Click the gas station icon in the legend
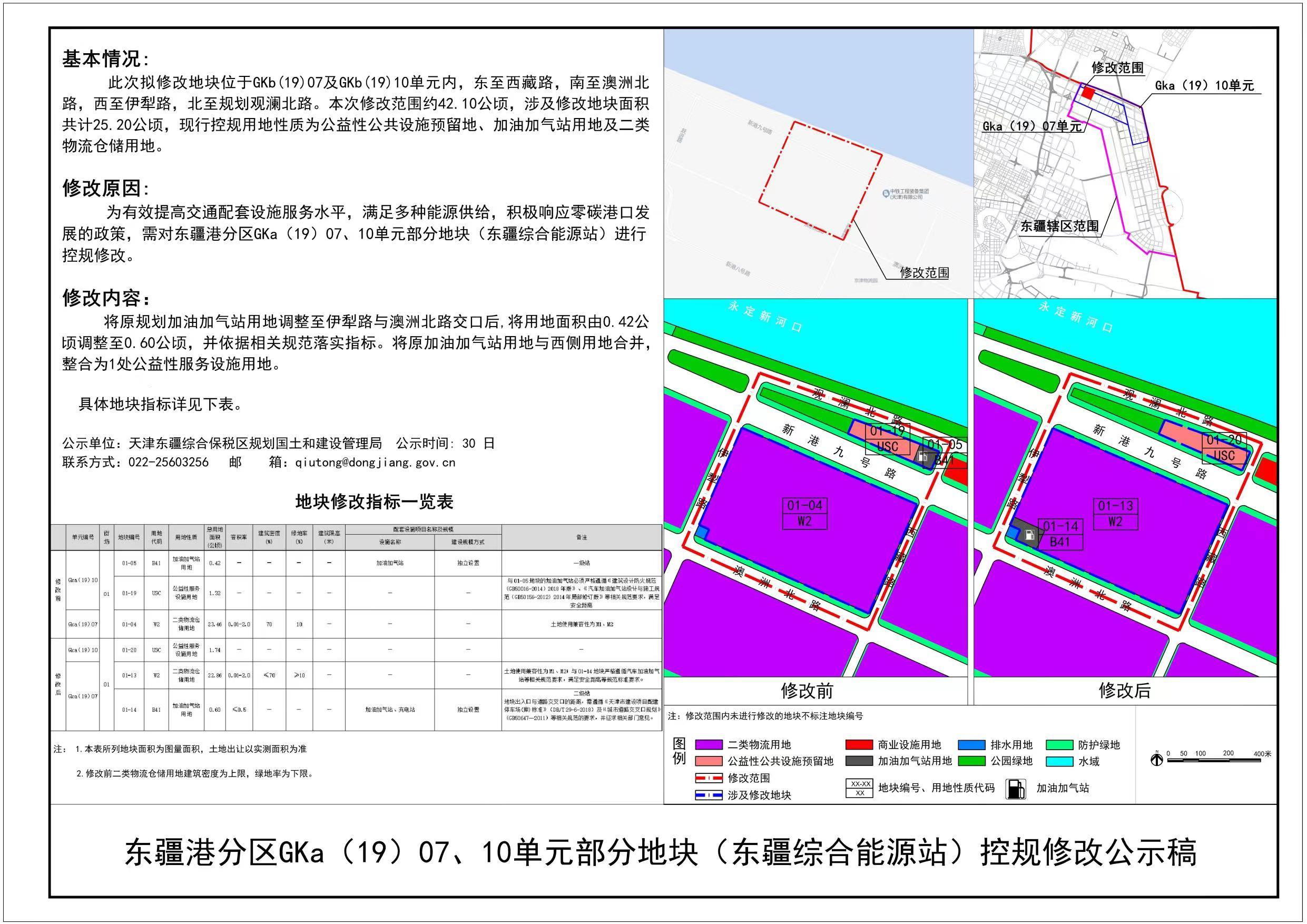Image resolution: width=1307 pixels, height=924 pixels. click(1015, 789)
